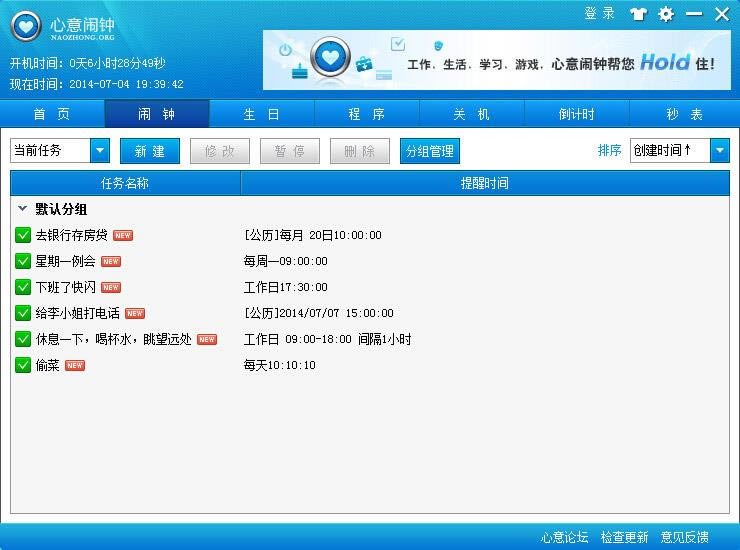This screenshot has width=740, height=550.
Task: Open 分组管理 group management
Action: [x=429, y=151]
